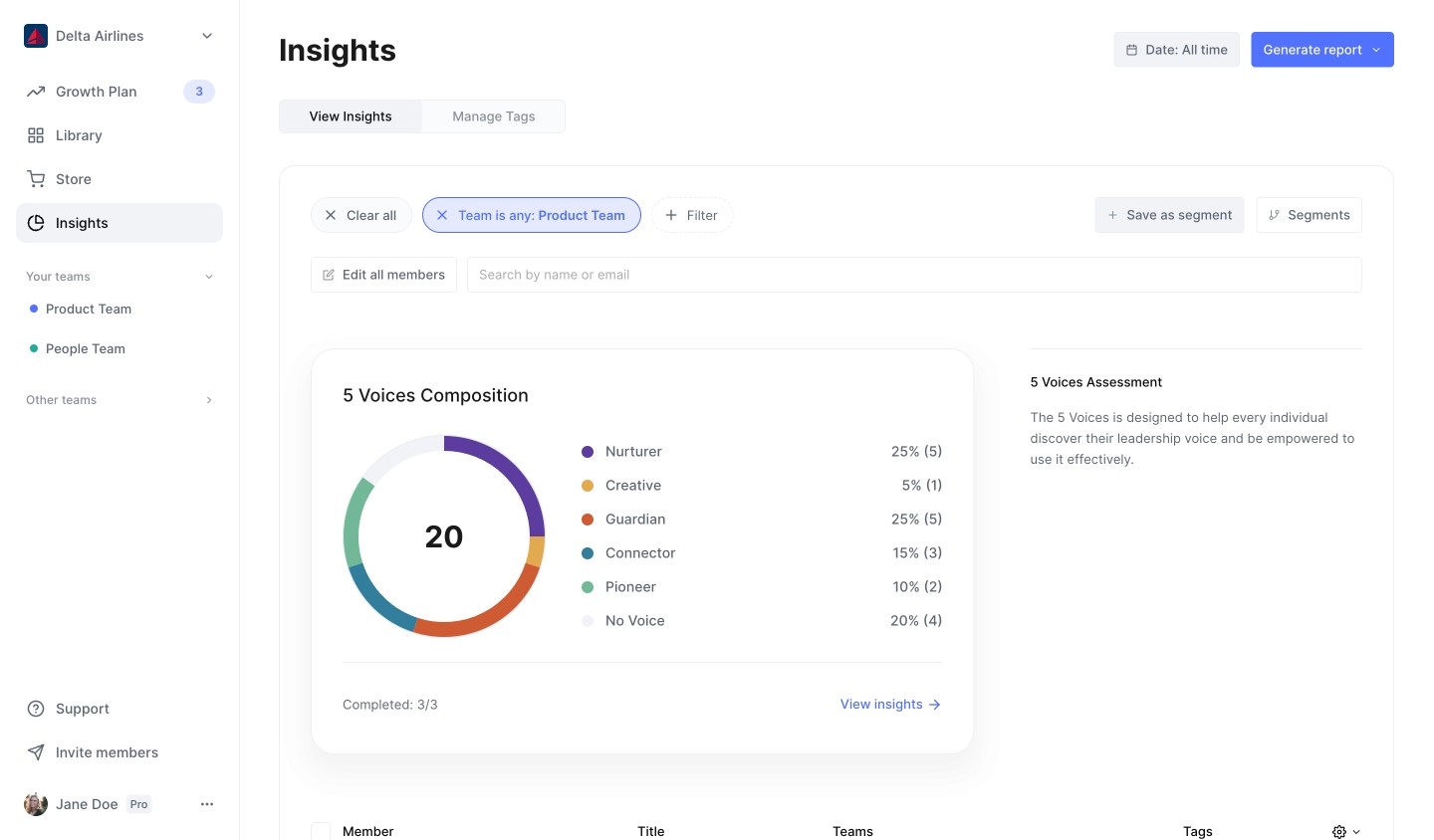Open the Date: All time picker

tap(1176, 50)
